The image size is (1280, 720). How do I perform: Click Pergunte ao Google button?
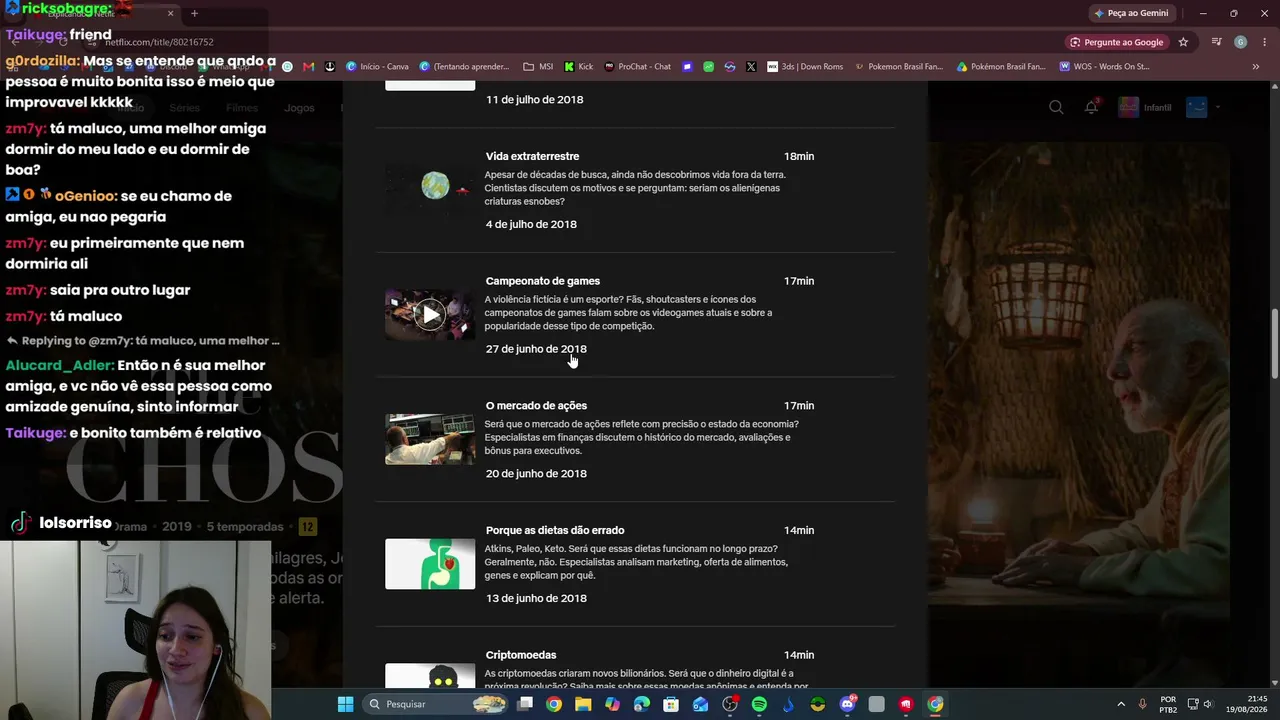pos(1116,42)
